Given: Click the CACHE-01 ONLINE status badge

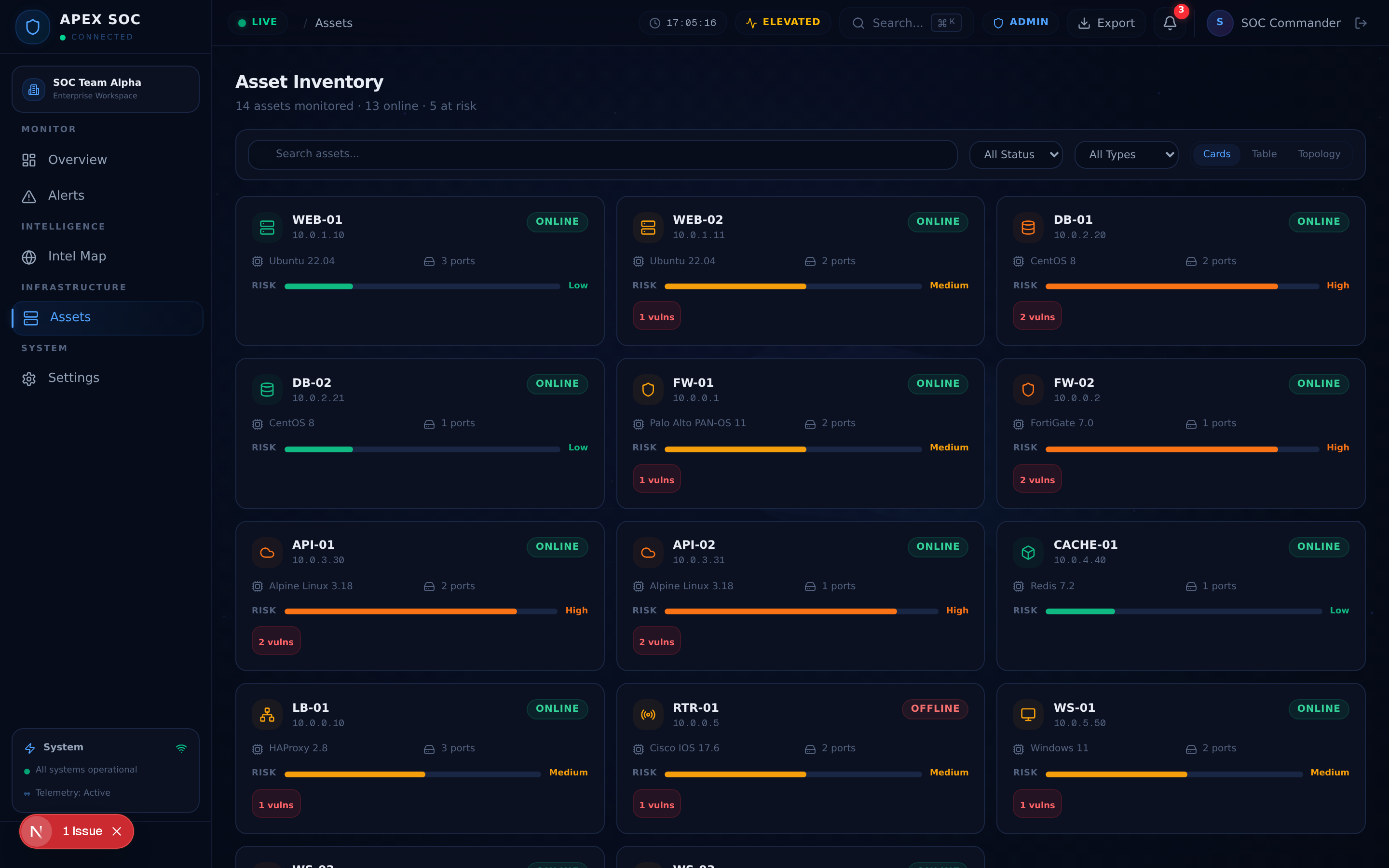Looking at the screenshot, I should point(1319,546).
